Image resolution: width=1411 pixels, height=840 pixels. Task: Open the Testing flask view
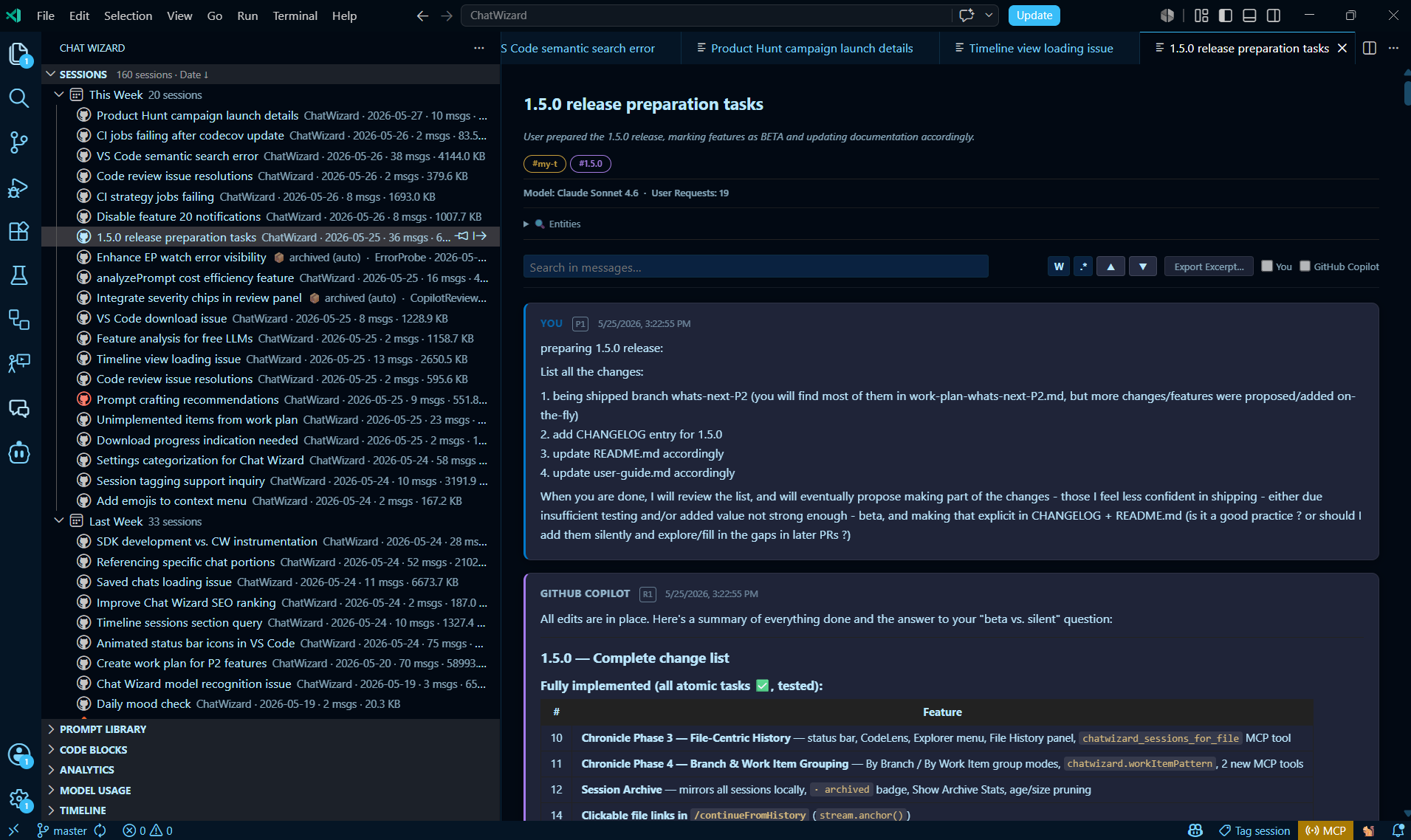pyautogui.click(x=19, y=275)
